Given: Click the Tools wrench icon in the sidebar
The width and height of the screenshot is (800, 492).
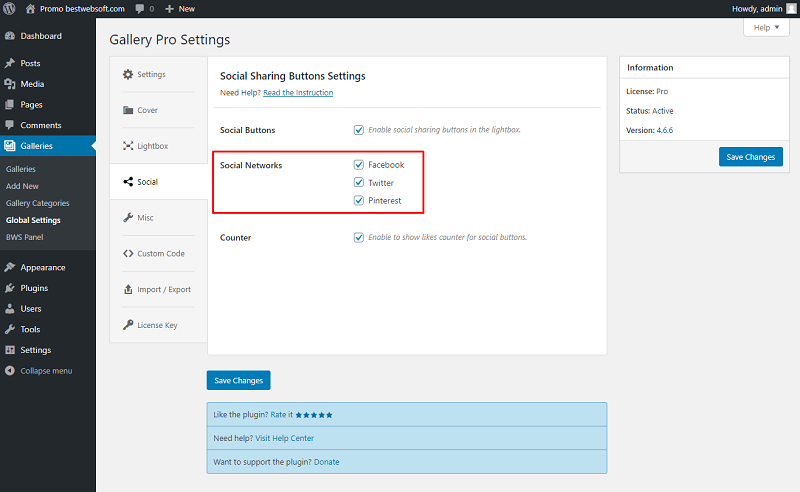Looking at the screenshot, I should pyautogui.click(x=10, y=329).
